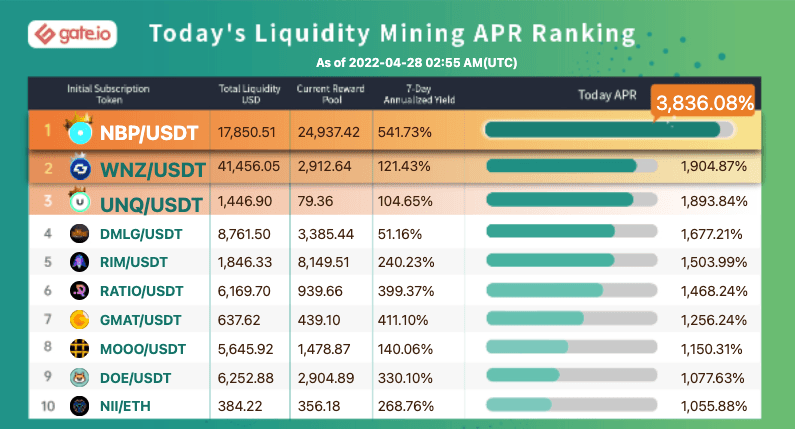Click the WNZ token icon
This screenshot has width=795, height=429.
tap(79, 170)
